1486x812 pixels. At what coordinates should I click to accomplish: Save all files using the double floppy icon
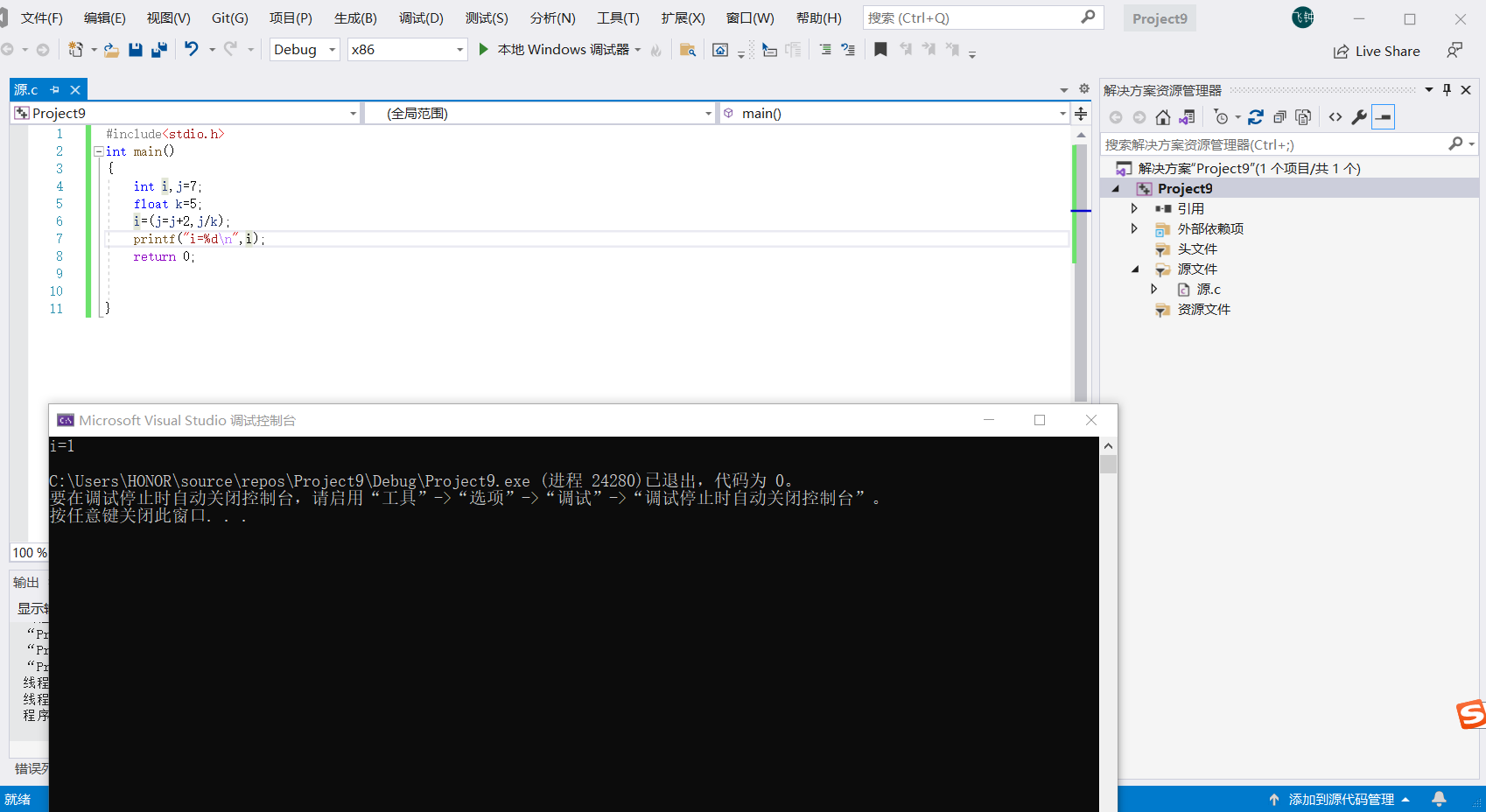159,50
